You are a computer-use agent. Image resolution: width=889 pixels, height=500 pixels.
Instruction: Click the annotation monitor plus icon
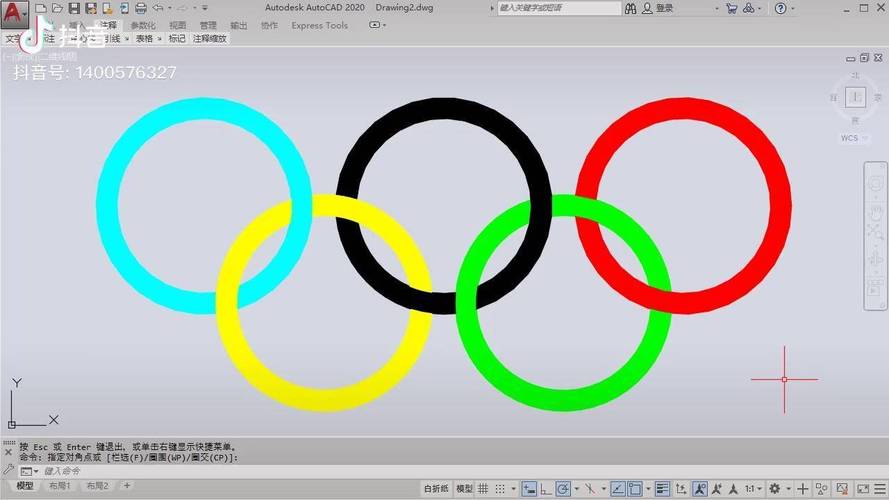pos(803,489)
